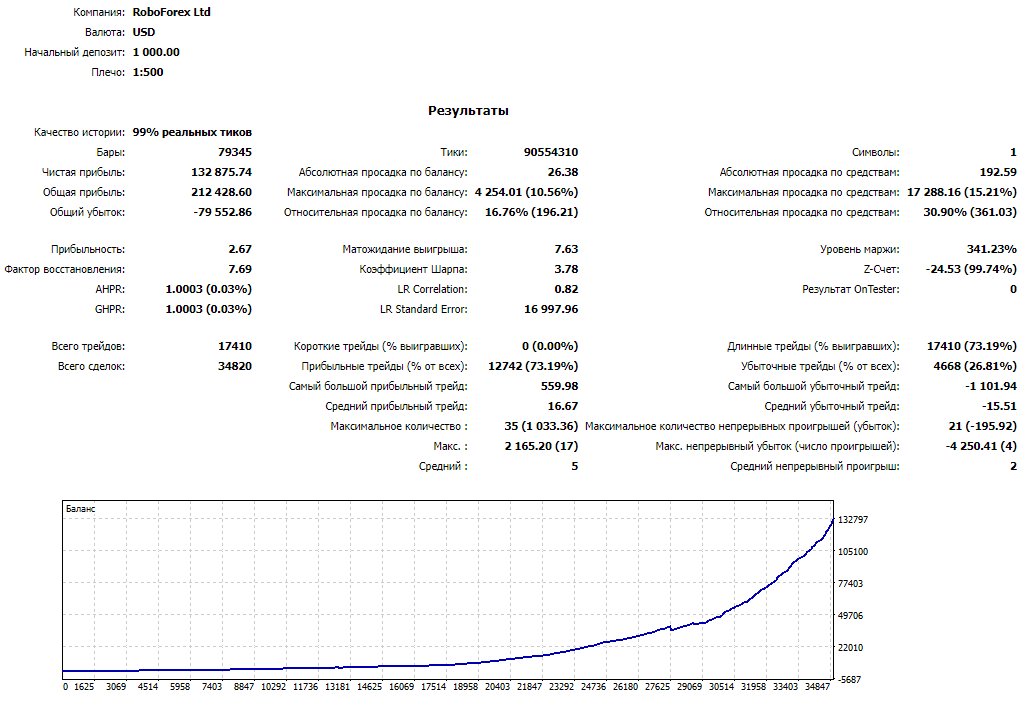The width and height of the screenshot is (1029, 702).
Task: Click the blue balance curve peak
Action: pyautogui.click(x=833, y=520)
